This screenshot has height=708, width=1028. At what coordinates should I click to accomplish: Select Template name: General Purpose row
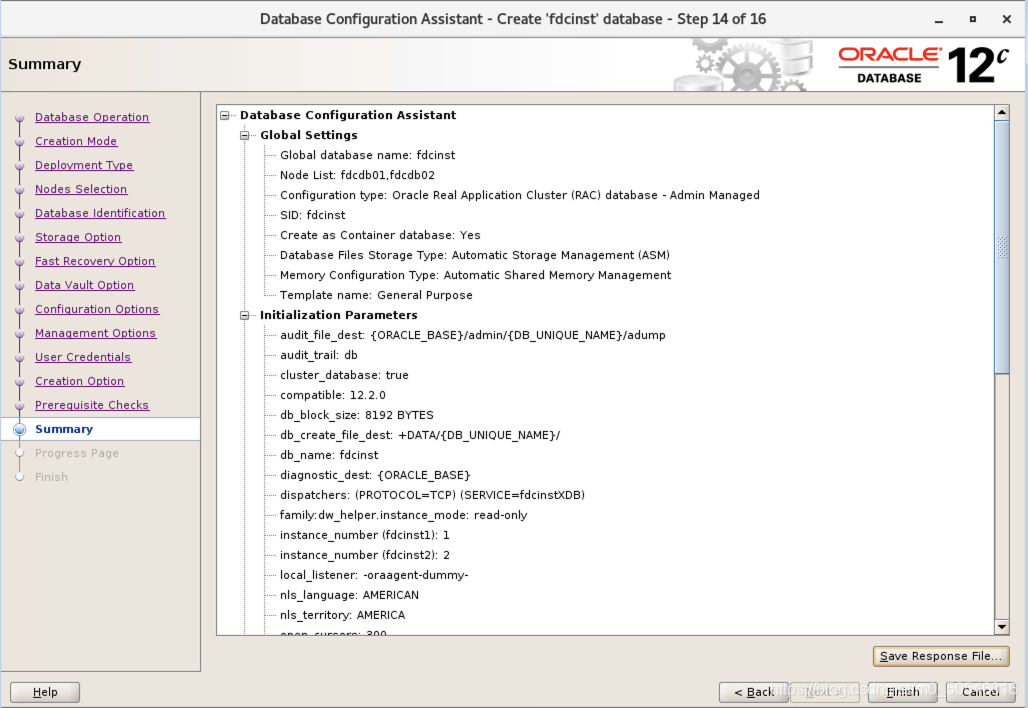point(376,295)
